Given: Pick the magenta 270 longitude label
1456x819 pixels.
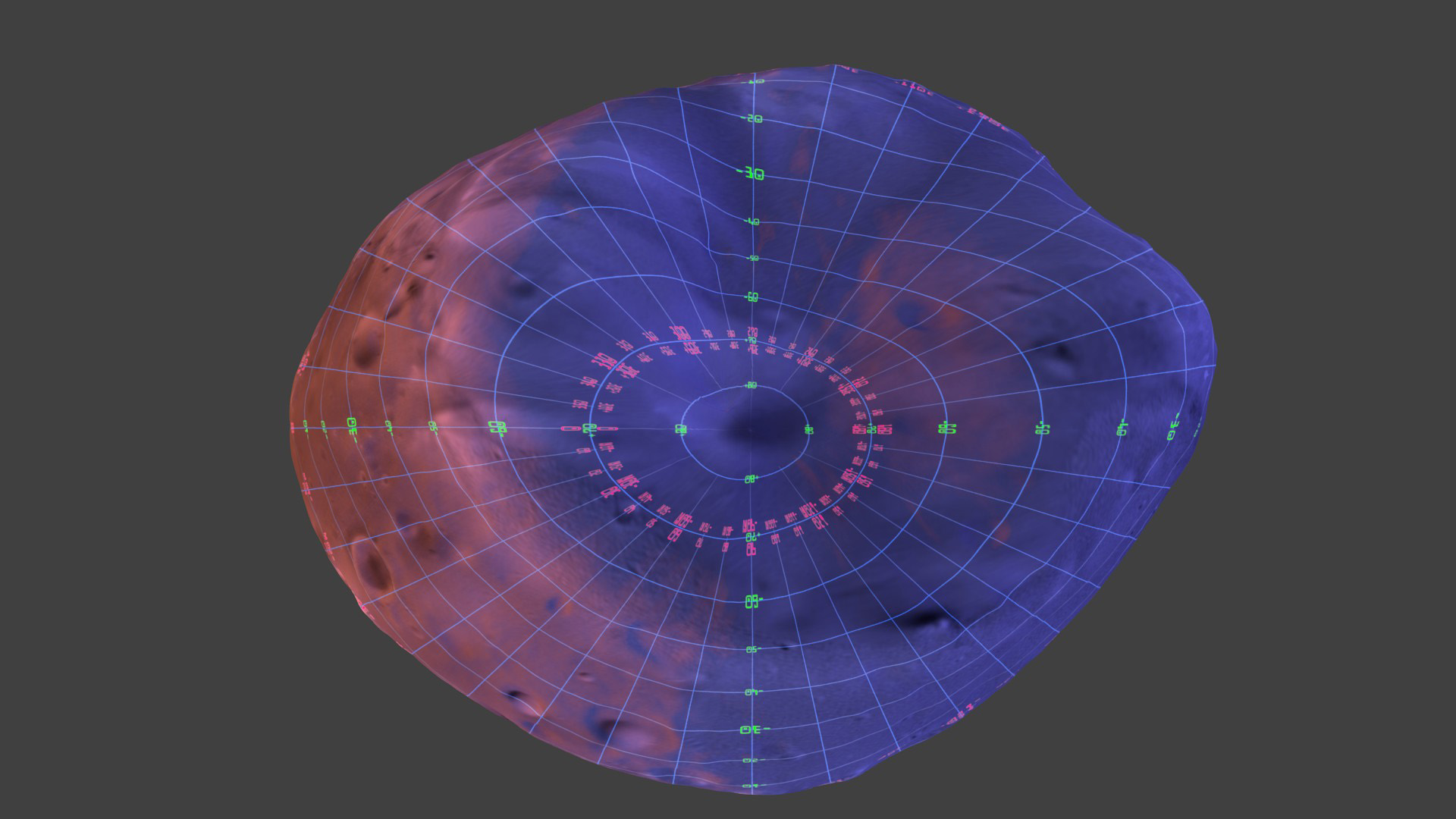Looking at the screenshot, I should (752, 331).
